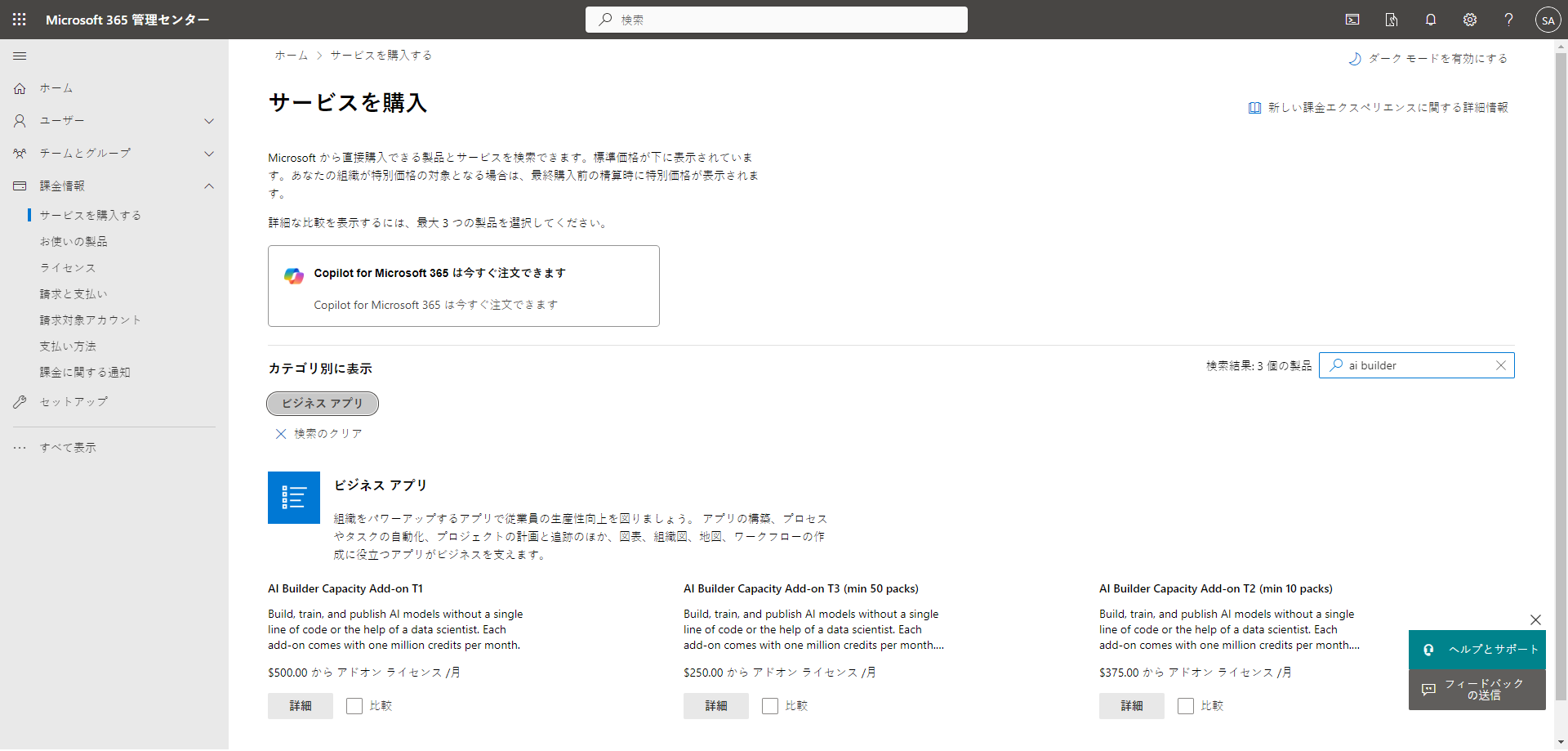Click ダーク モードを有効にする link
The width and height of the screenshot is (1568, 751).
pyautogui.click(x=1438, y=59)
